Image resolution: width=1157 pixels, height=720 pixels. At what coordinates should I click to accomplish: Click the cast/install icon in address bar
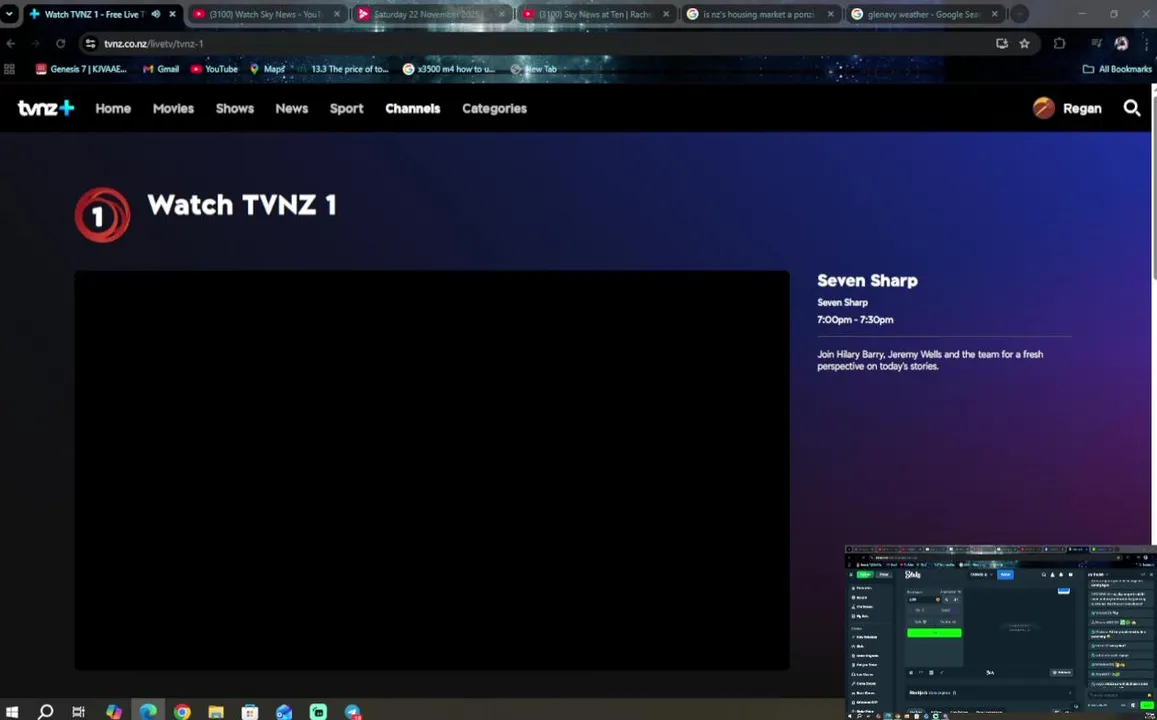click(1001, 44)
